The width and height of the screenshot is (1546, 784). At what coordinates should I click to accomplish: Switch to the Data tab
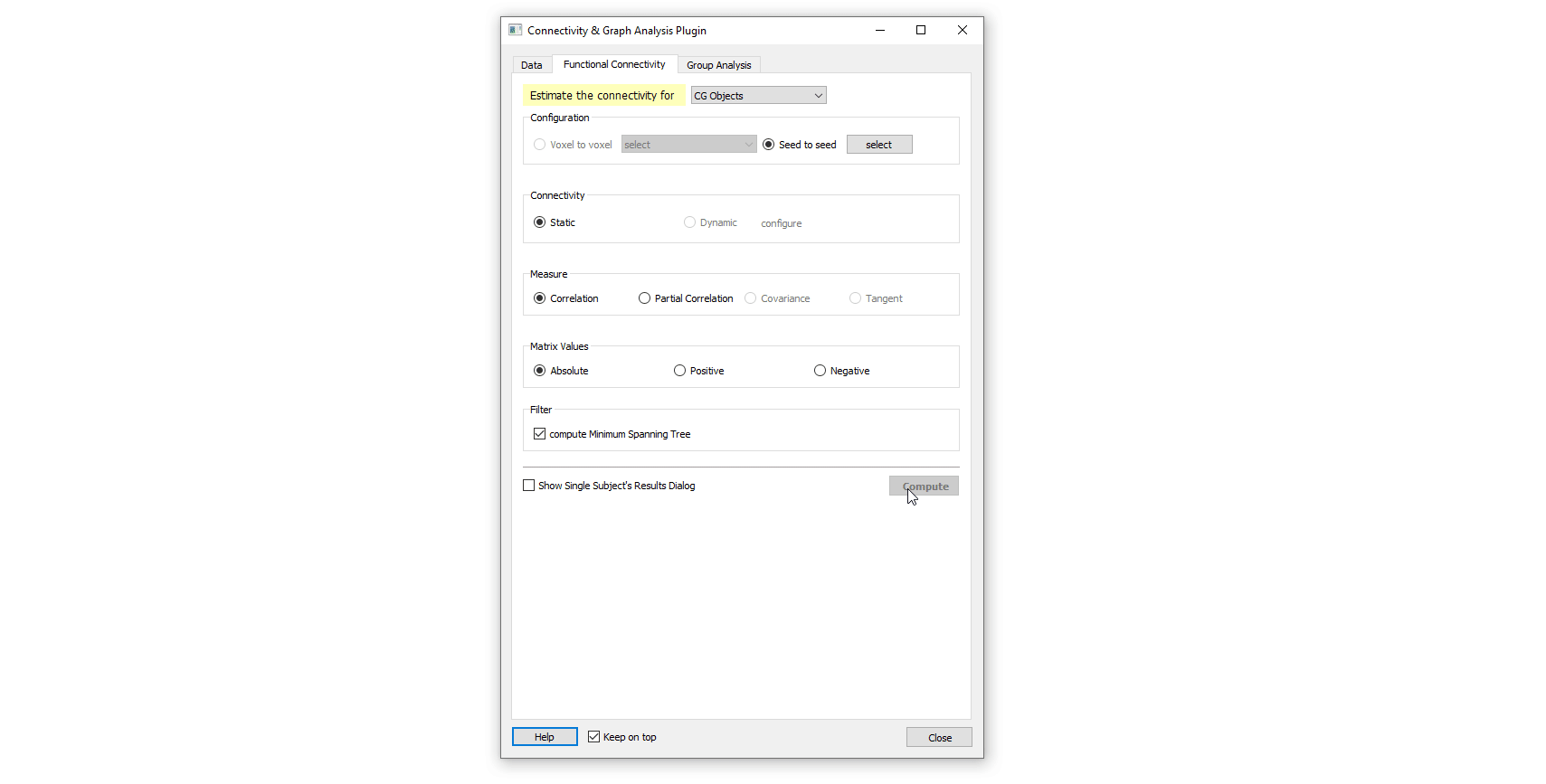point(531,65)
